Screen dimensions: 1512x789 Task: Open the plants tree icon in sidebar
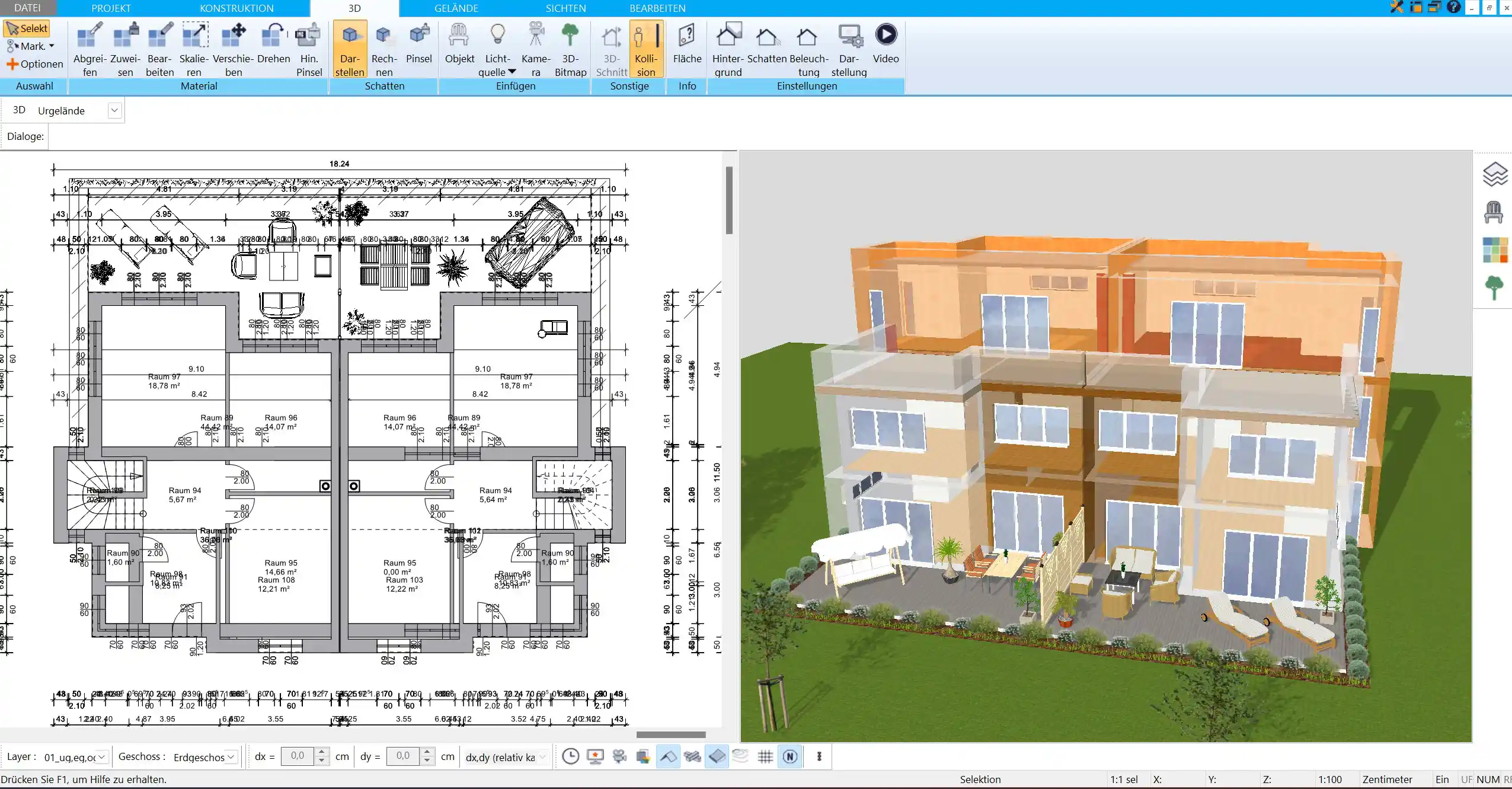1494,288
